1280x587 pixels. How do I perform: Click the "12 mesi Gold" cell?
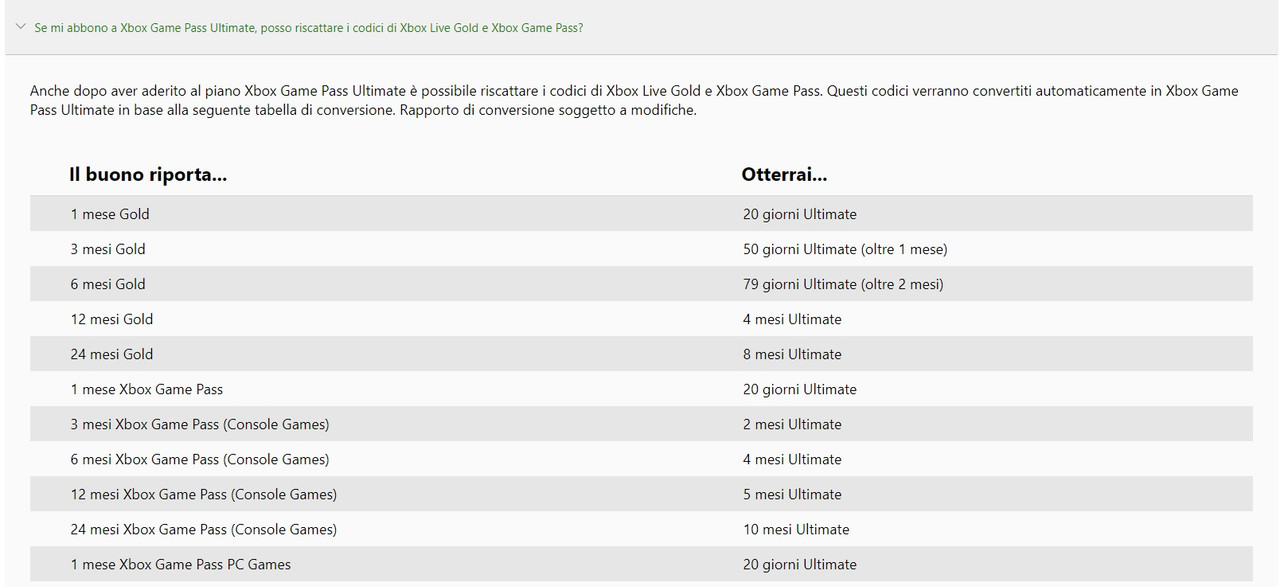(112, 319)
